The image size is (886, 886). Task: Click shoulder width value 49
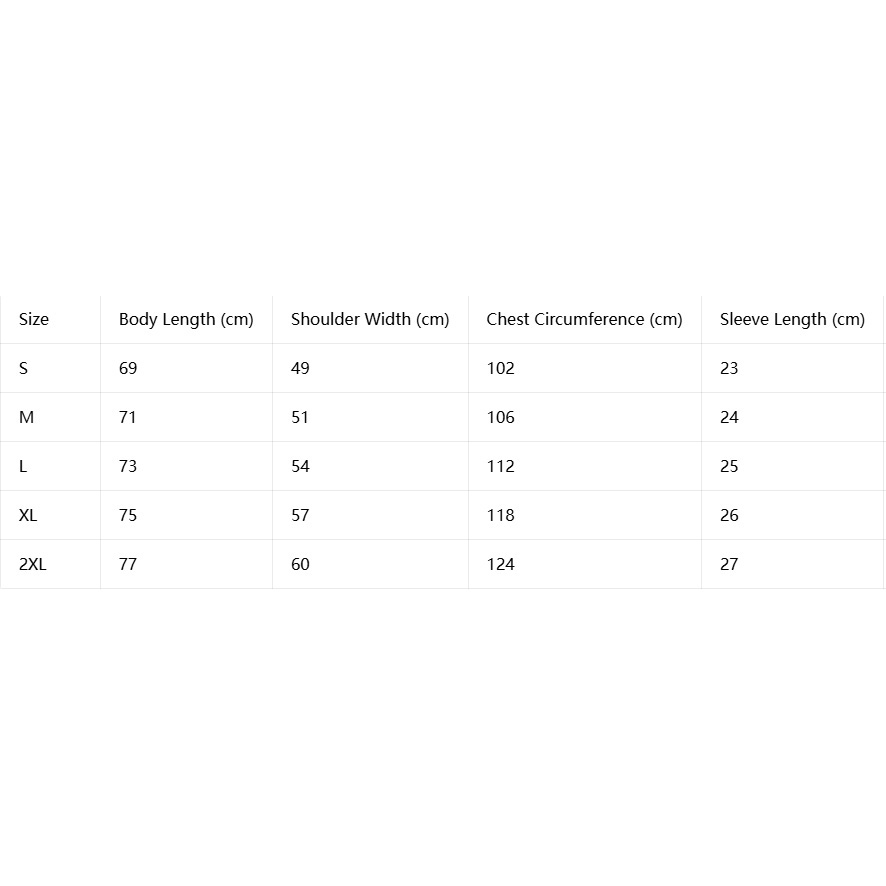pos(300,368)
